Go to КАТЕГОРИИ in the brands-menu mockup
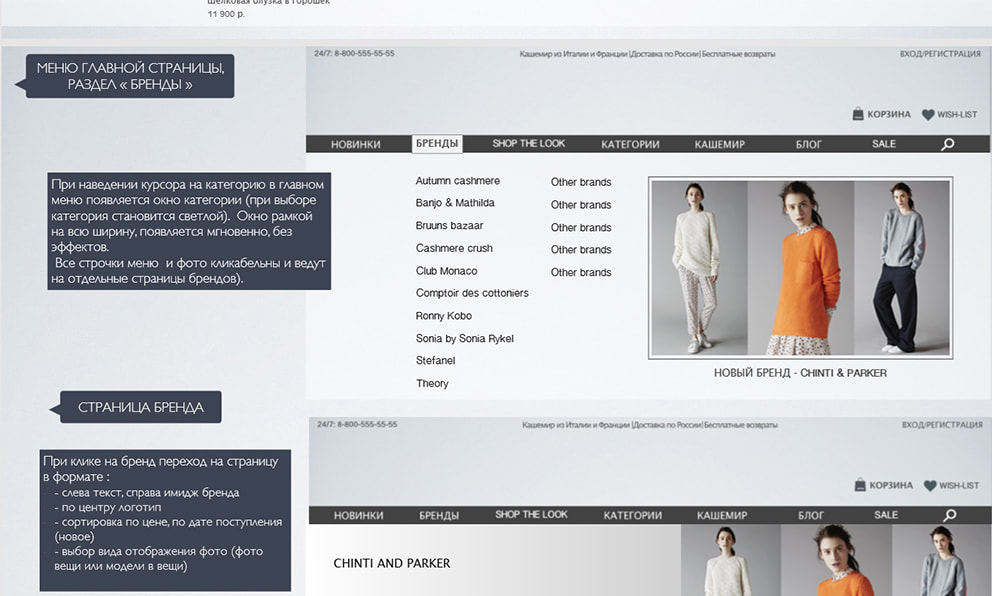Viewport: 992px width, 596px height. [x=630, y=144]
